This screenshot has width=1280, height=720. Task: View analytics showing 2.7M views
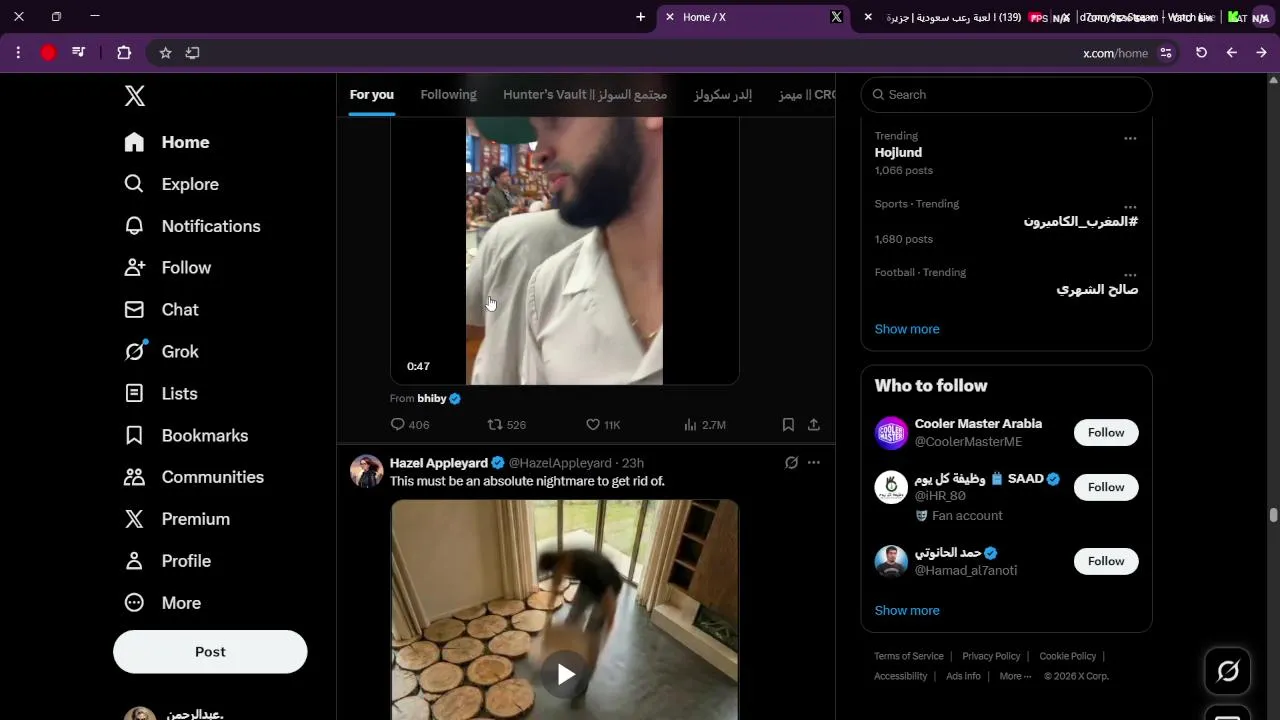pos(705,425)
